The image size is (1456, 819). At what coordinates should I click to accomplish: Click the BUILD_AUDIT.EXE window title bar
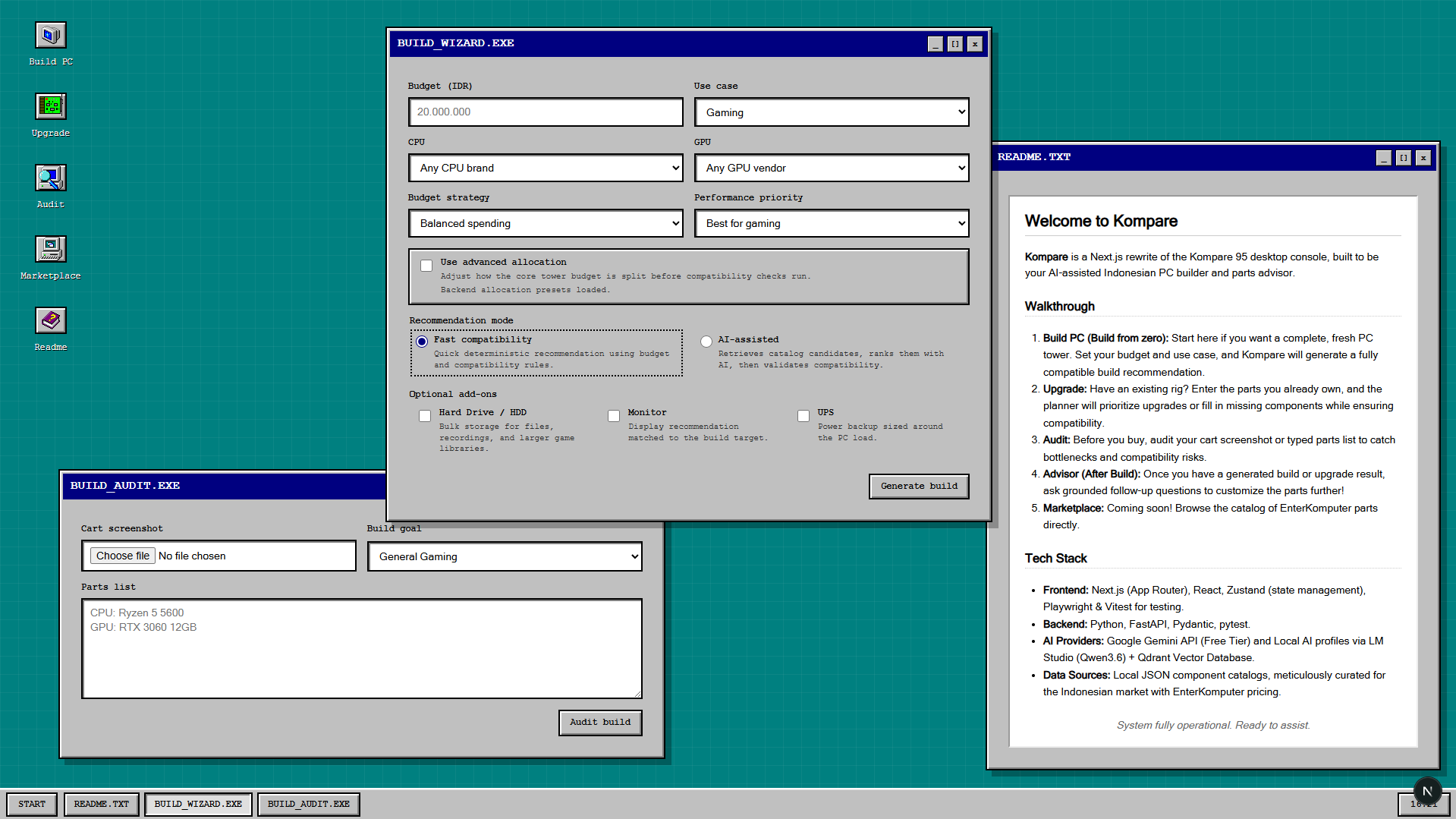pos(225,486)
